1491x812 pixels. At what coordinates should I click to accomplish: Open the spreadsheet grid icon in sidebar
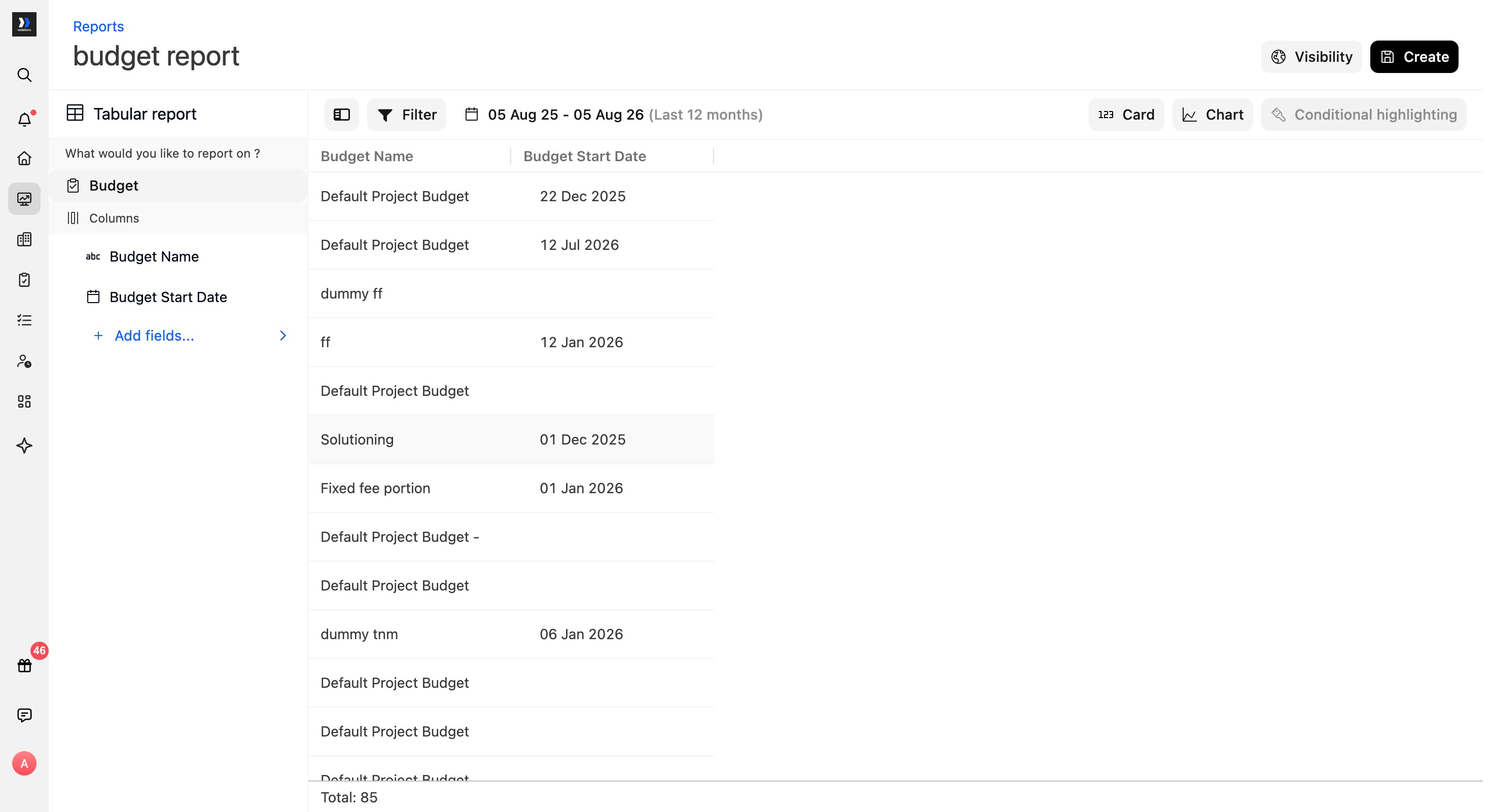pos(24,239)
